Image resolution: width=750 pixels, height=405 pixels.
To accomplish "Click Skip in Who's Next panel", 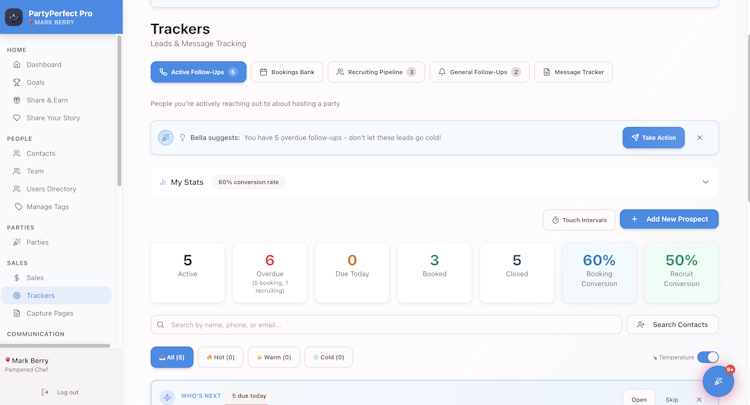I will [672, 399].
